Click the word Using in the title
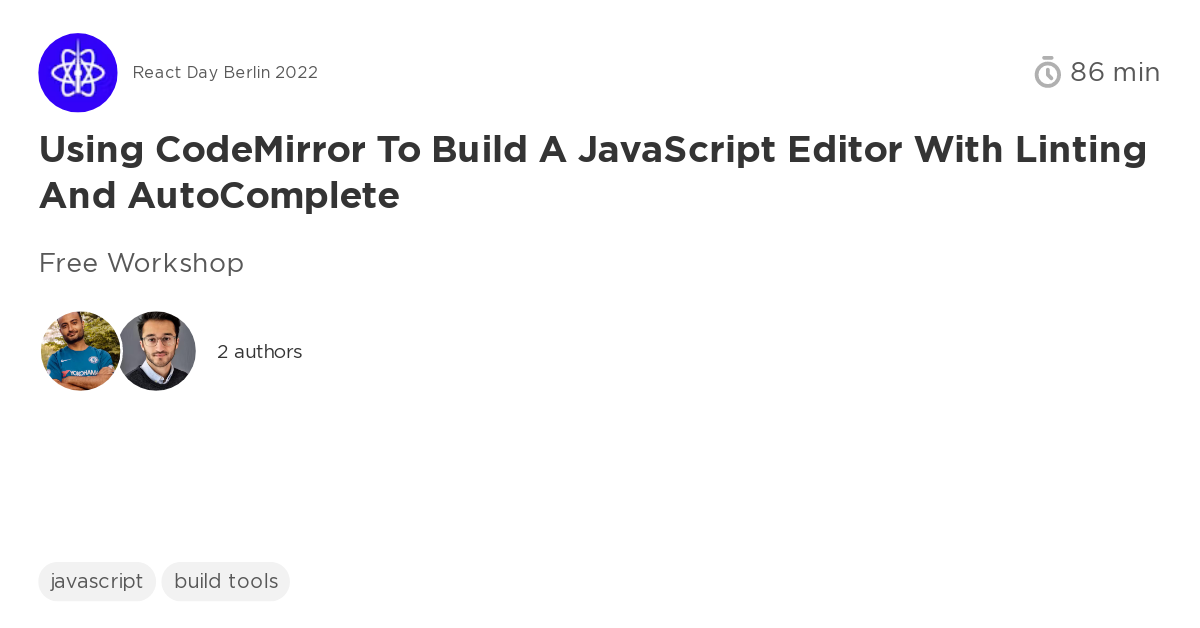Screen dimensions: 1200x628 pyautogui.click(x=91, y=150)
